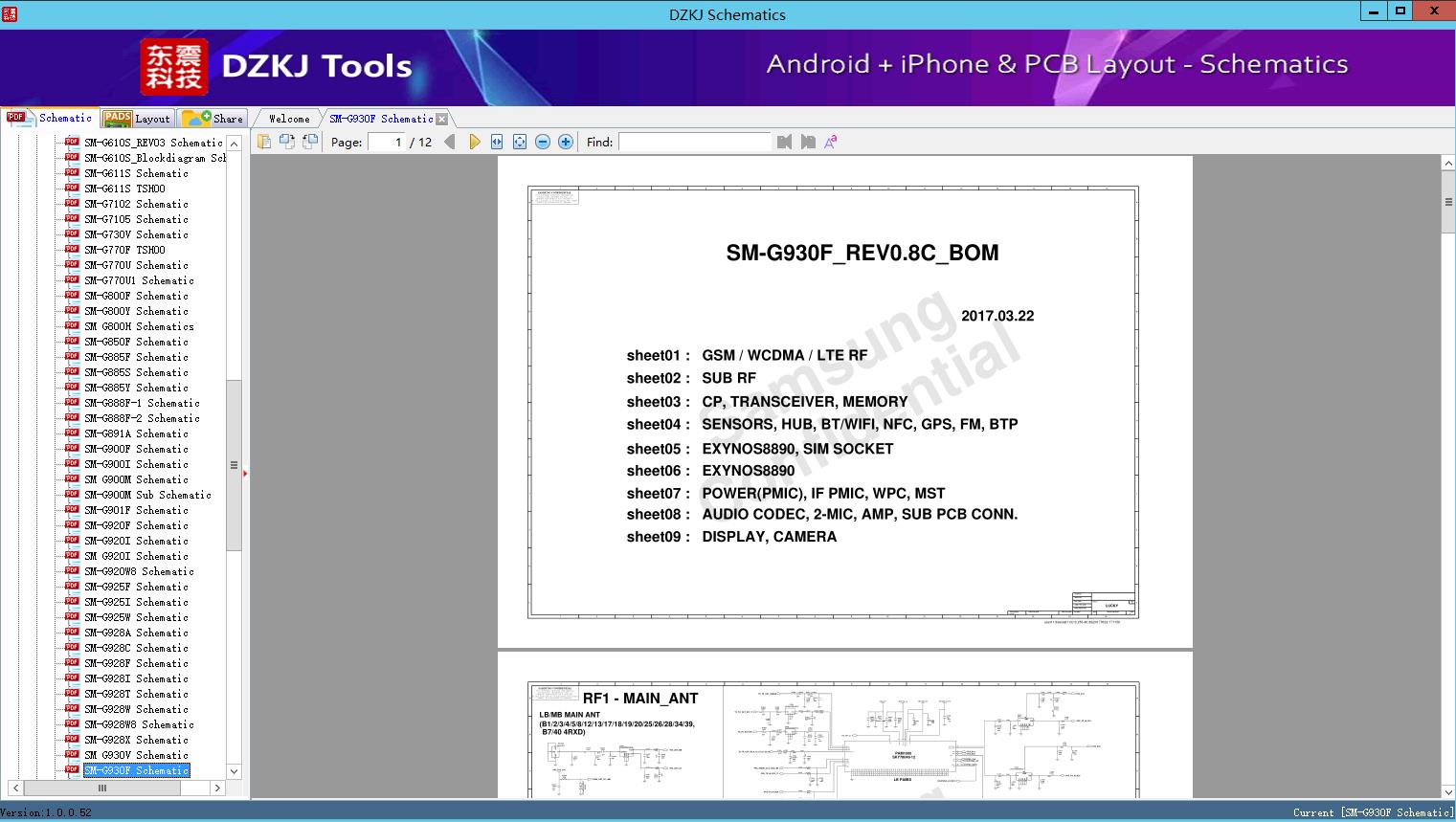Screen dimensions: 1456x822
Task: Switch to the Schematic tab
Action: pos(50,118)
